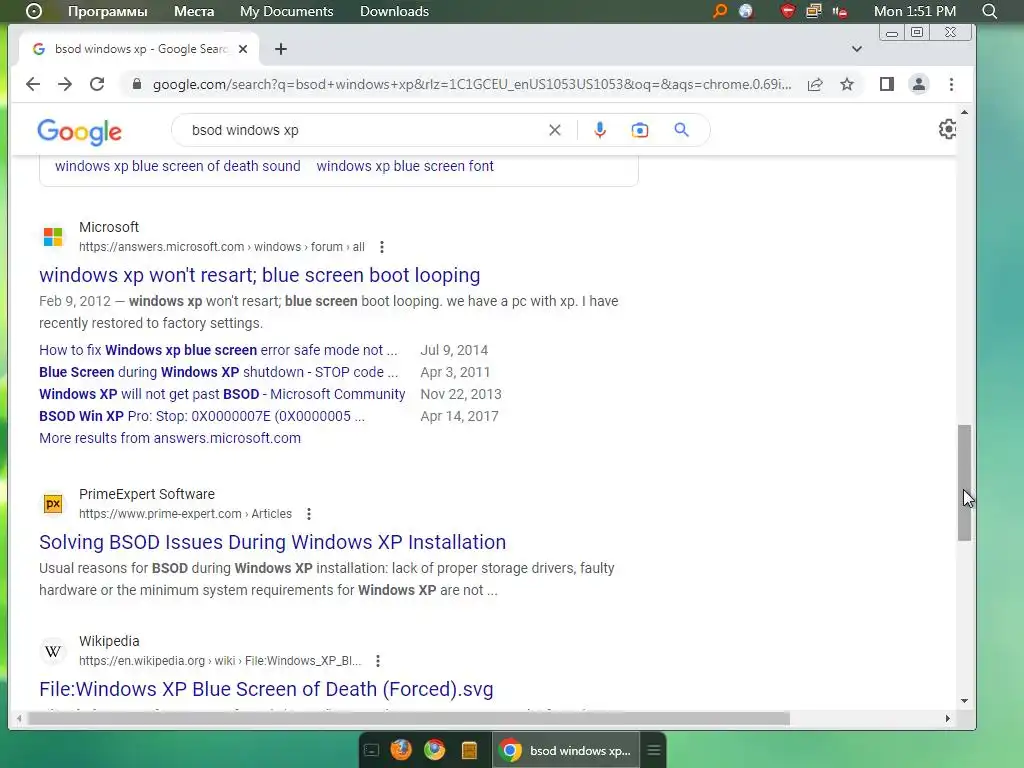This screenshot has width=1024, height=768.
Task: Open the Места menu
Action: (x=194, y=11)
